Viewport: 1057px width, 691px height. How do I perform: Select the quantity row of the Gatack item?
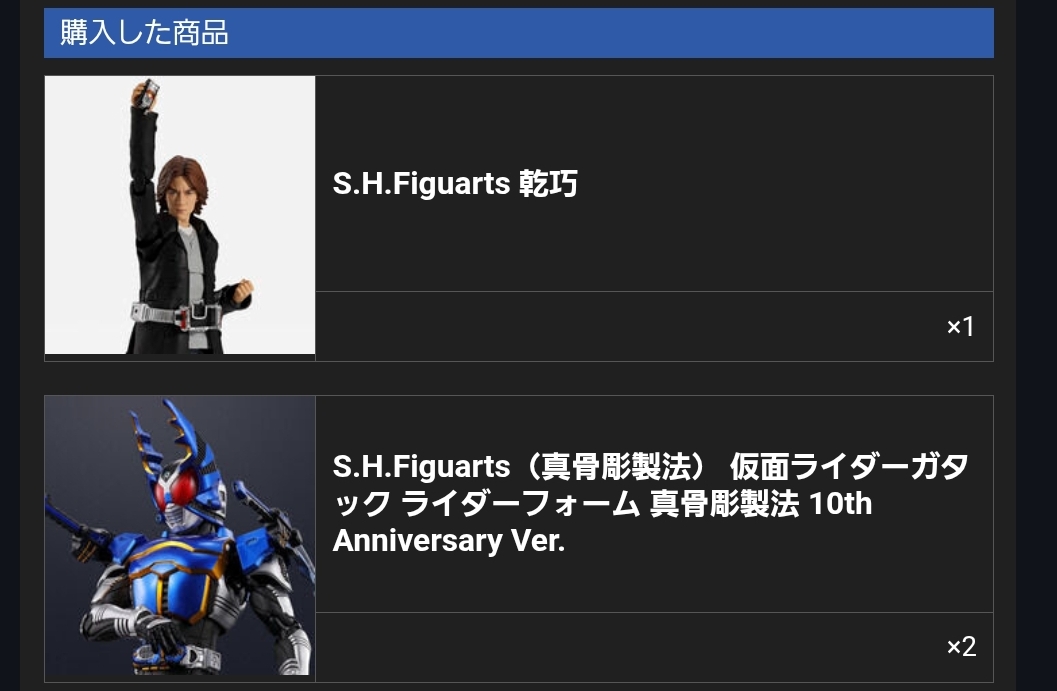(x=654, y=647)
